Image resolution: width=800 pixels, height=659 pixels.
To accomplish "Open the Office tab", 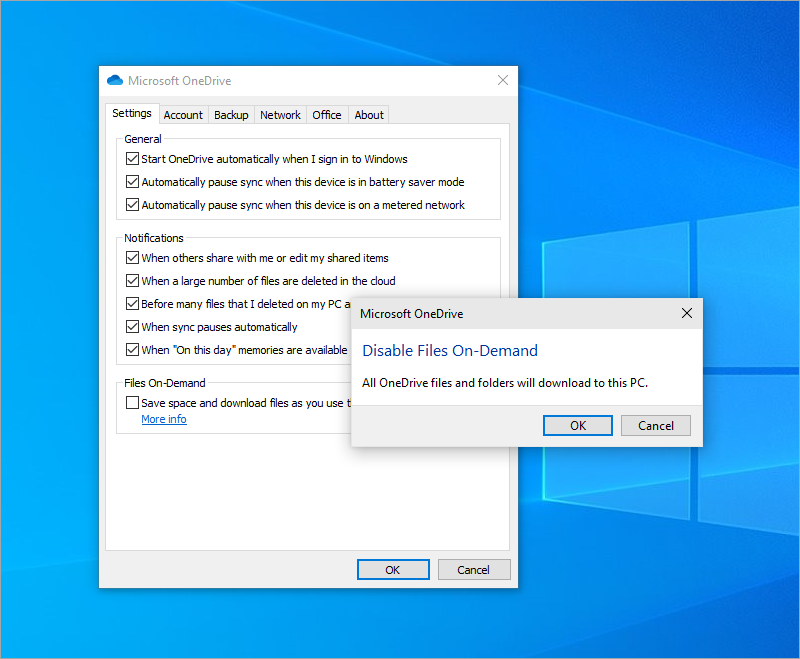I will 327,115.
